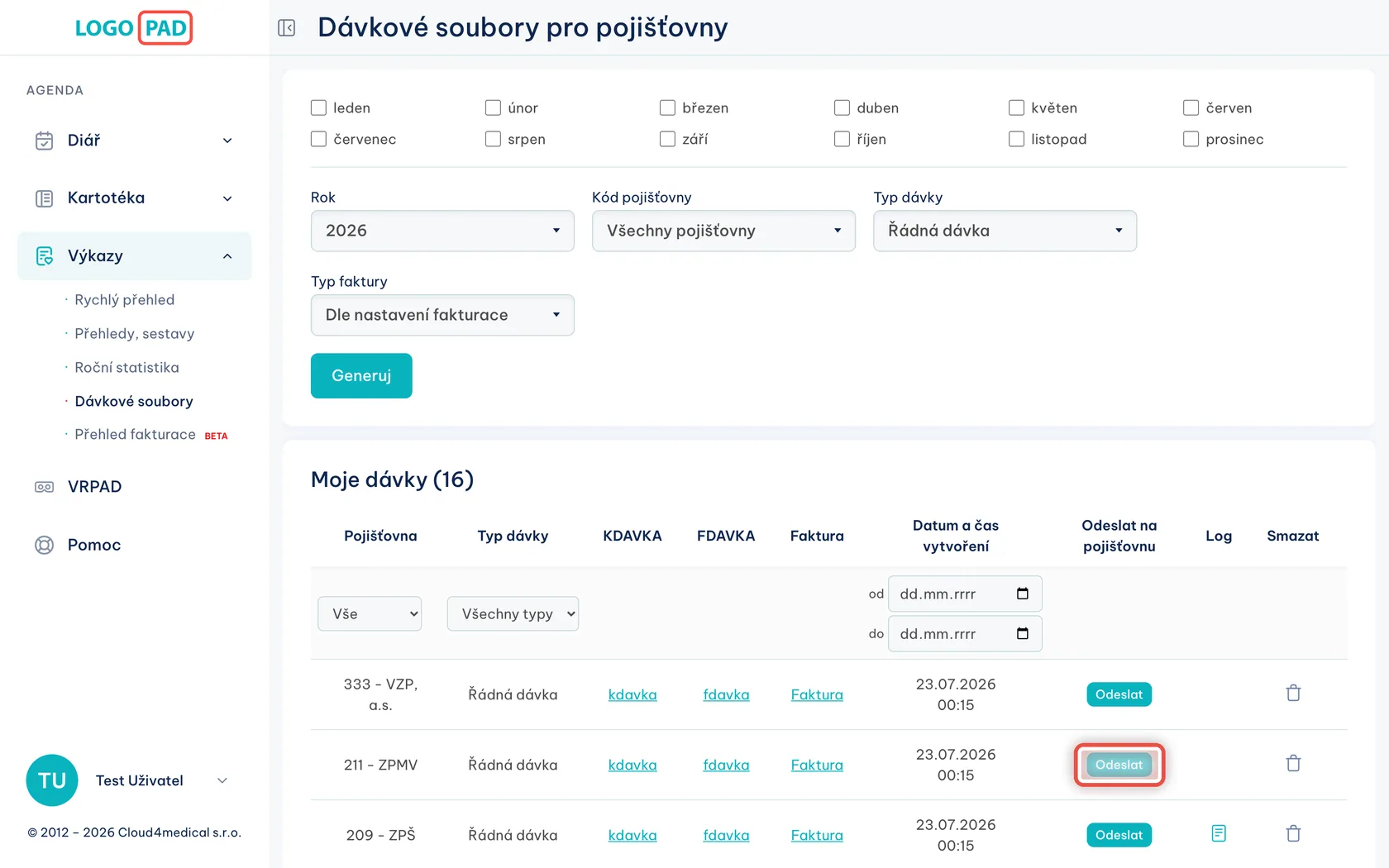Click the TU user avatar
The height and width of the screenshot is (868, 1389).
click(x=52, y=780)
